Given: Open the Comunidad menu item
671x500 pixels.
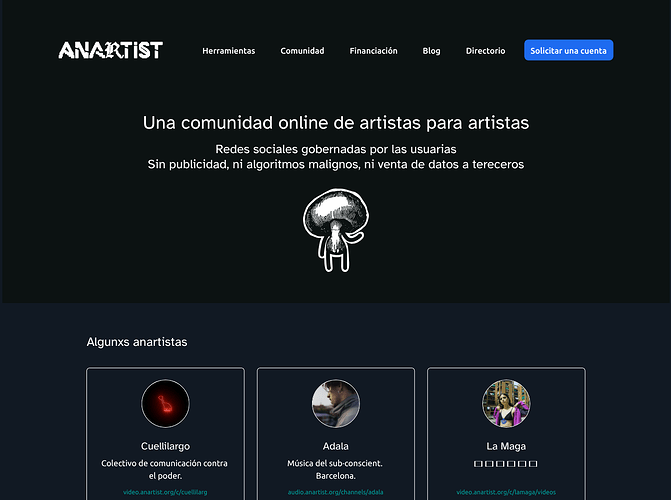Looking at the screenshot, I should pyautogui.click(x=302, y=51).
